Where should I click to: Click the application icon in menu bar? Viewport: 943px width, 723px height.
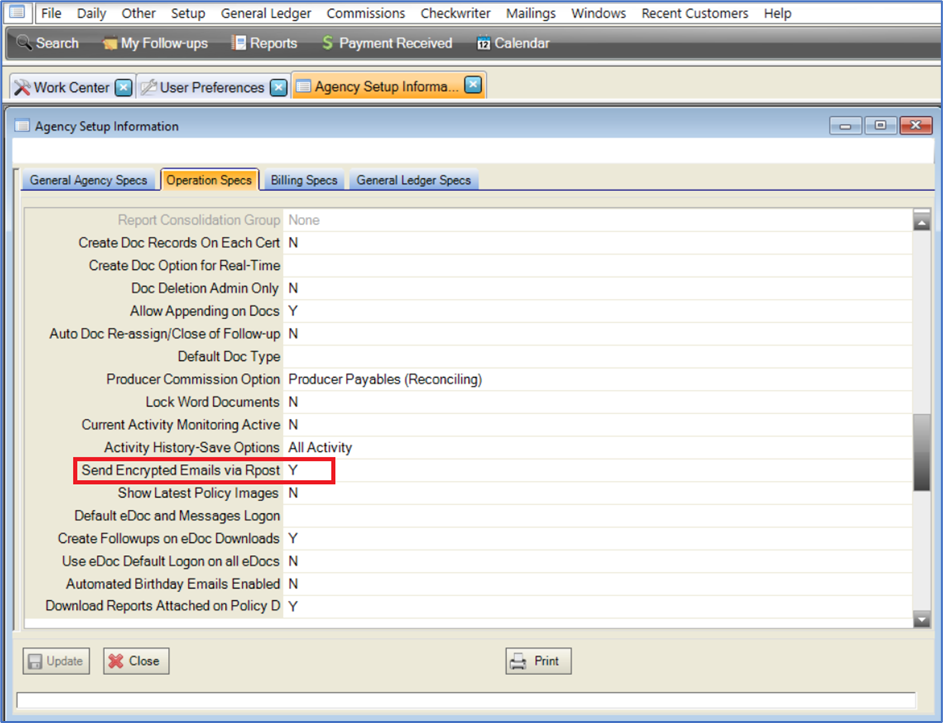pos(17,13)
